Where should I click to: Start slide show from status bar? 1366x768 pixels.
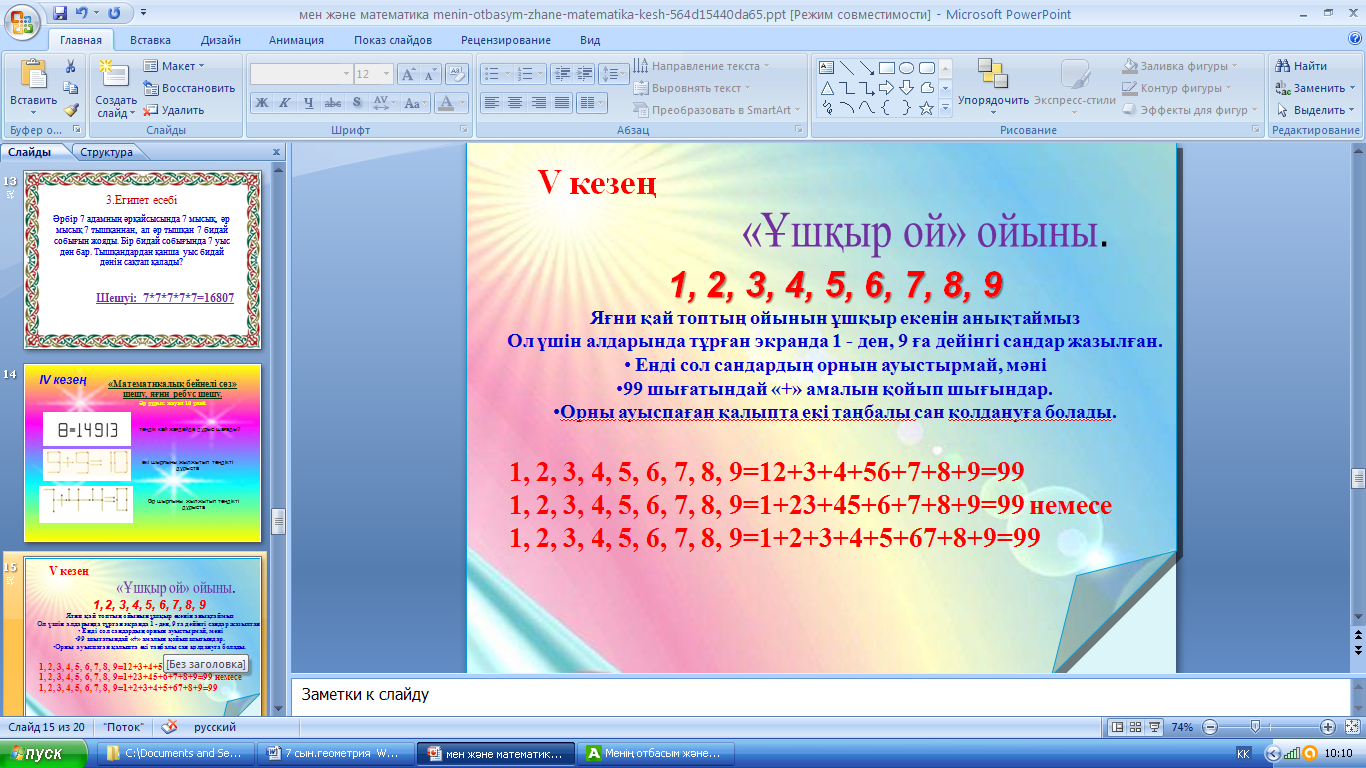point(1155,727)
